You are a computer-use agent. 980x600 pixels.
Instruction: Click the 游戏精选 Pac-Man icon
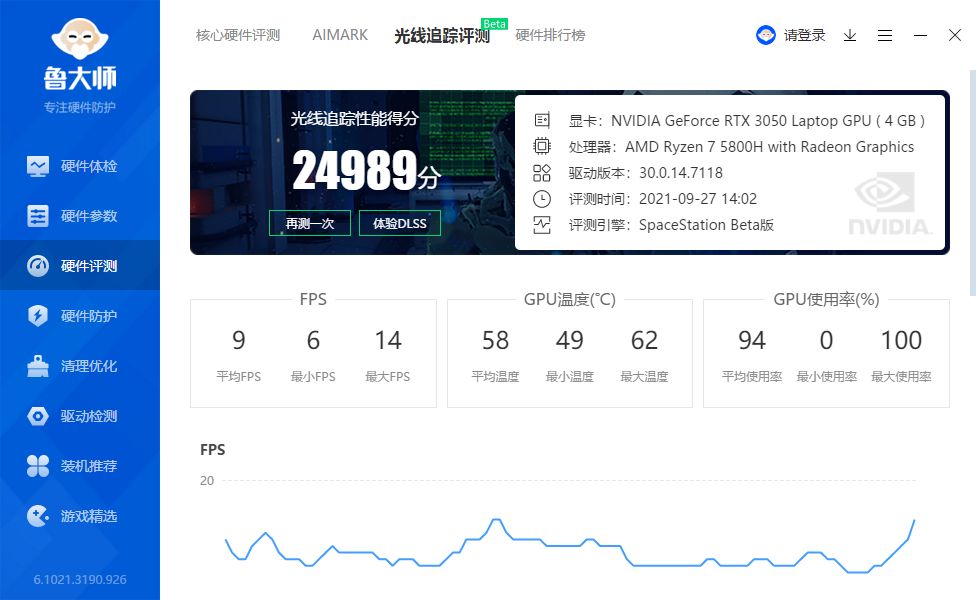coord(38,516)
